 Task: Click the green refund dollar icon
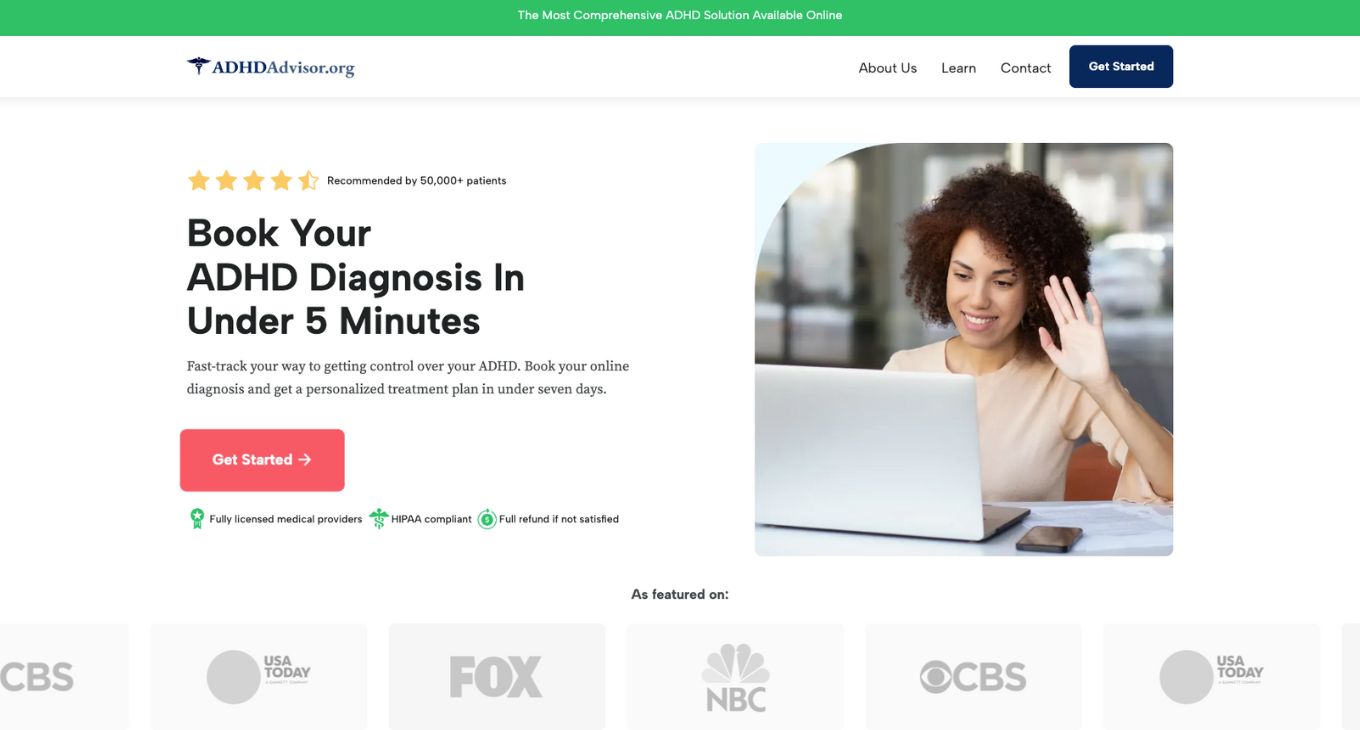[x=487, y=519]
